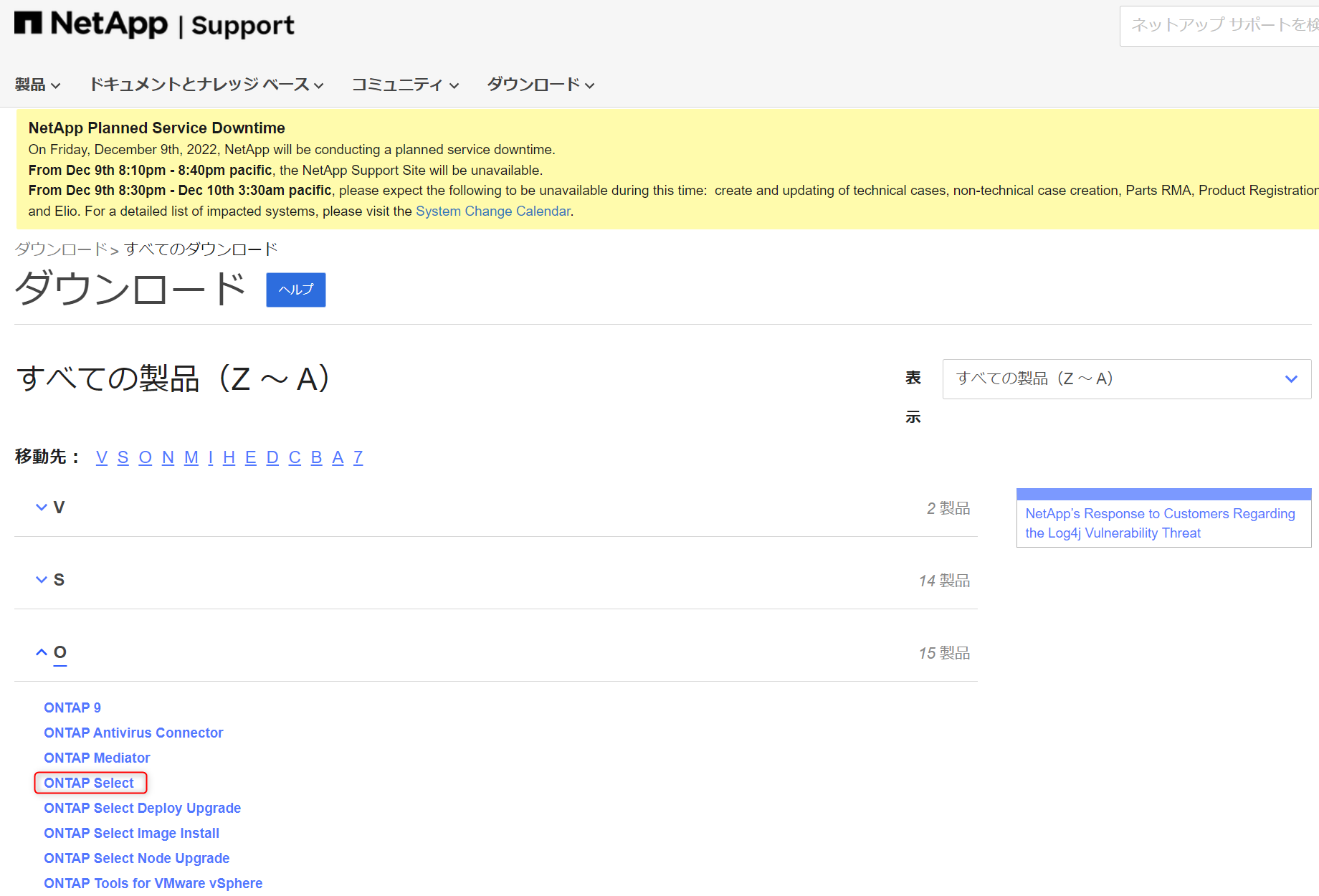Open ONTAP Mediator page
This screenshot has height=896, width=1319.
(x=97, y=758)
